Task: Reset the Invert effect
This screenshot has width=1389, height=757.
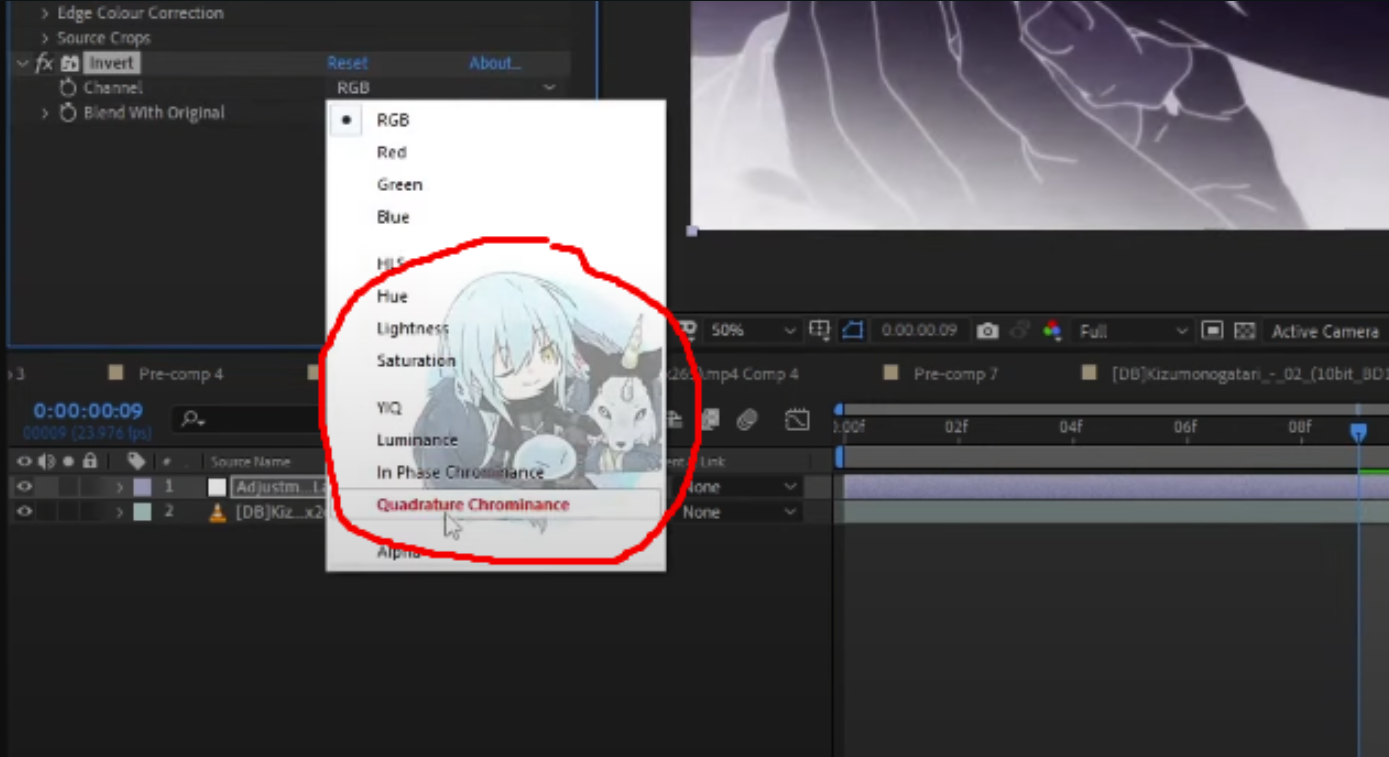Action: point(347,62)
